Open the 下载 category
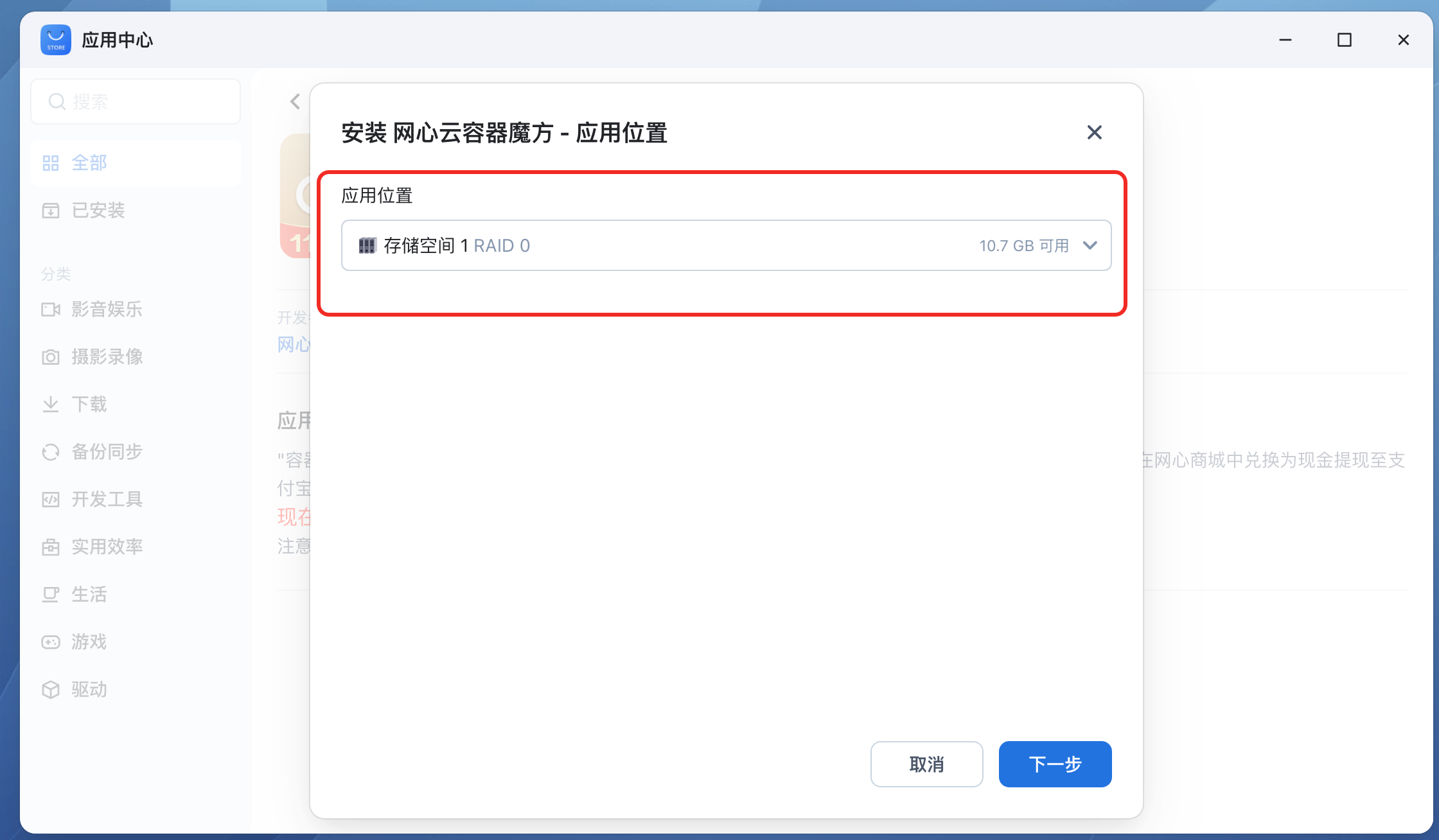This screenshot has width=1439, height=840. pyautogui.click(x=136, y=405)
